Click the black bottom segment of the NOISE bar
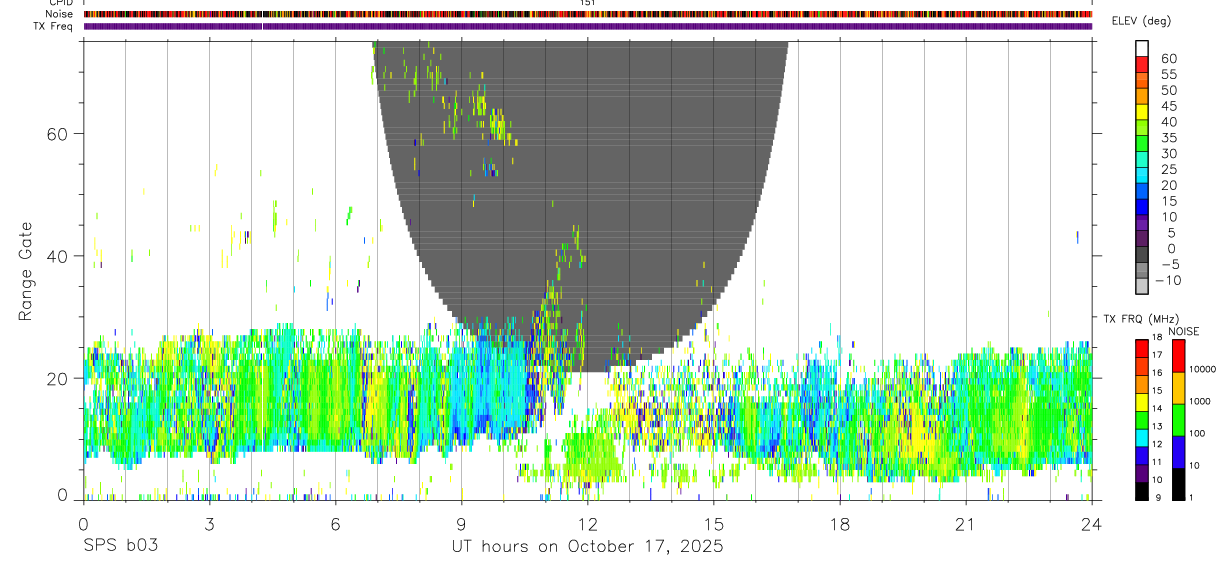This screenshot has height=567, width=1228. point(1178,485)
